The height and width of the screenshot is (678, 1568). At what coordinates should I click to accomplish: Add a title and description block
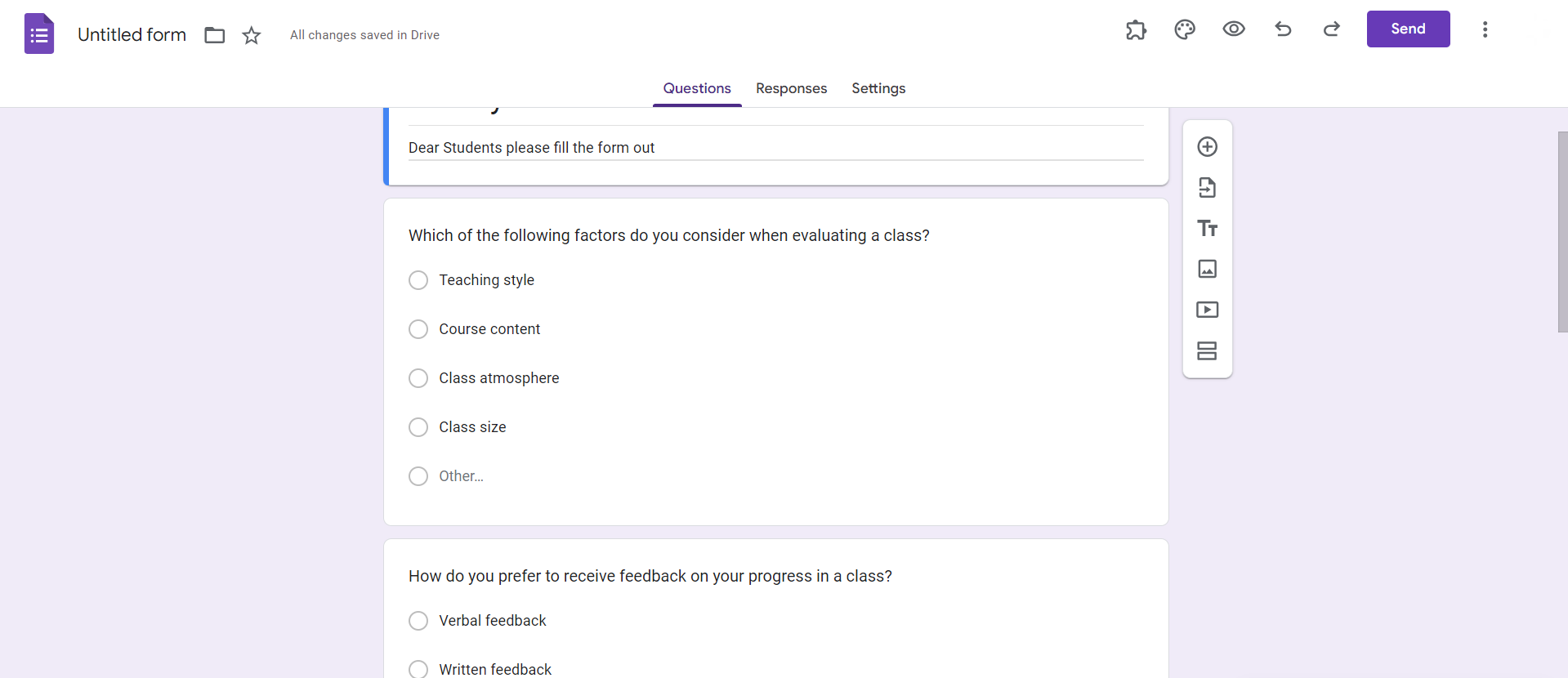(x=1207, y=229)
